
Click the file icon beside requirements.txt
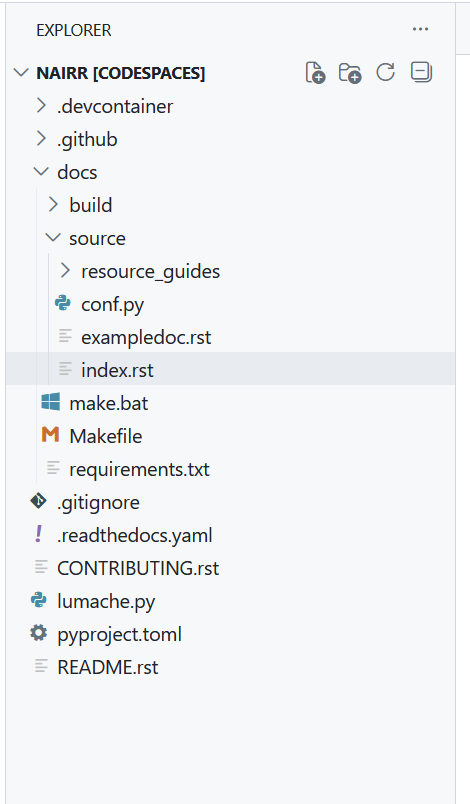[53, 468]
